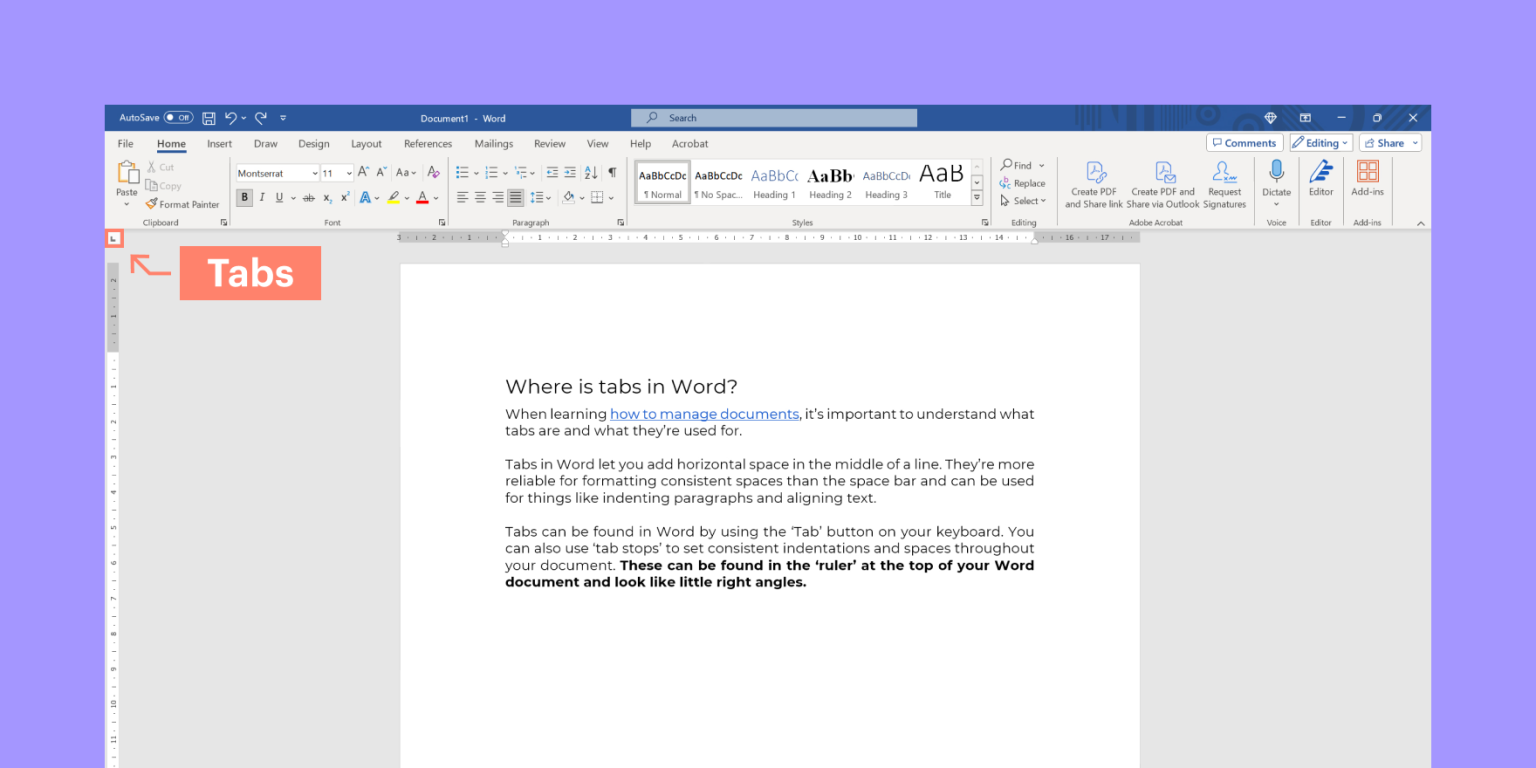
Task: Open the Montserrat font dropdown
Action: click(x=313, y=172)
